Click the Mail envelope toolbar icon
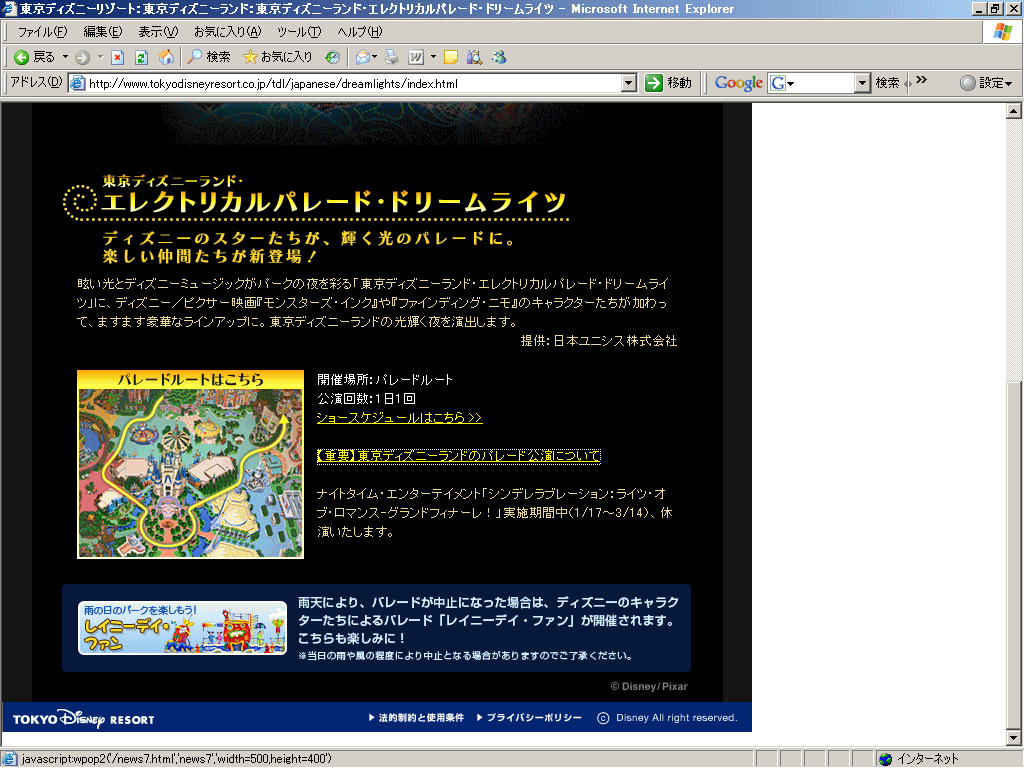Screen dimensions: 1024x768 point(362,57)
